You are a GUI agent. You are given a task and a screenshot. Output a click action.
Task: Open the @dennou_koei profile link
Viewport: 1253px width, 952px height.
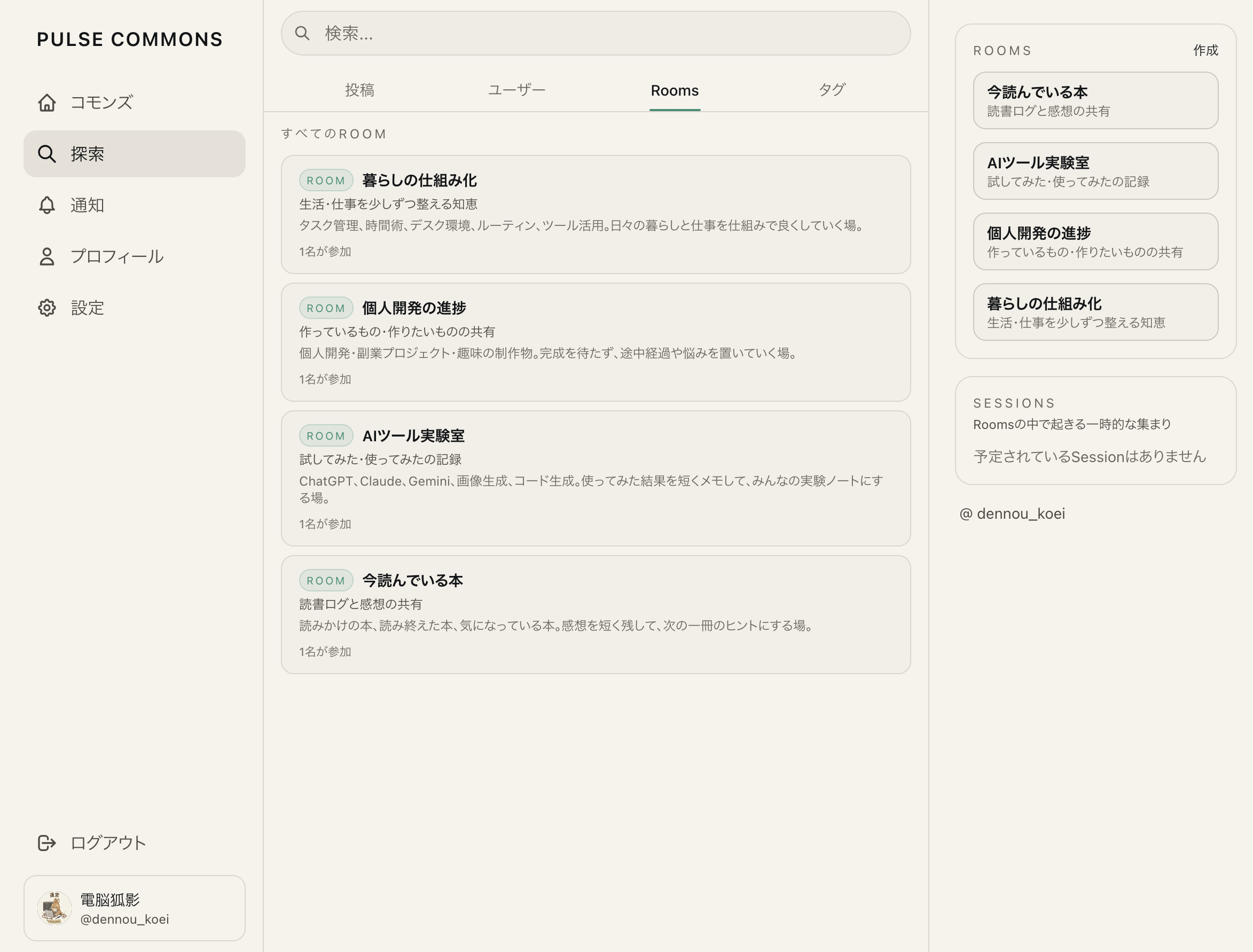[x=1012, y=514]
